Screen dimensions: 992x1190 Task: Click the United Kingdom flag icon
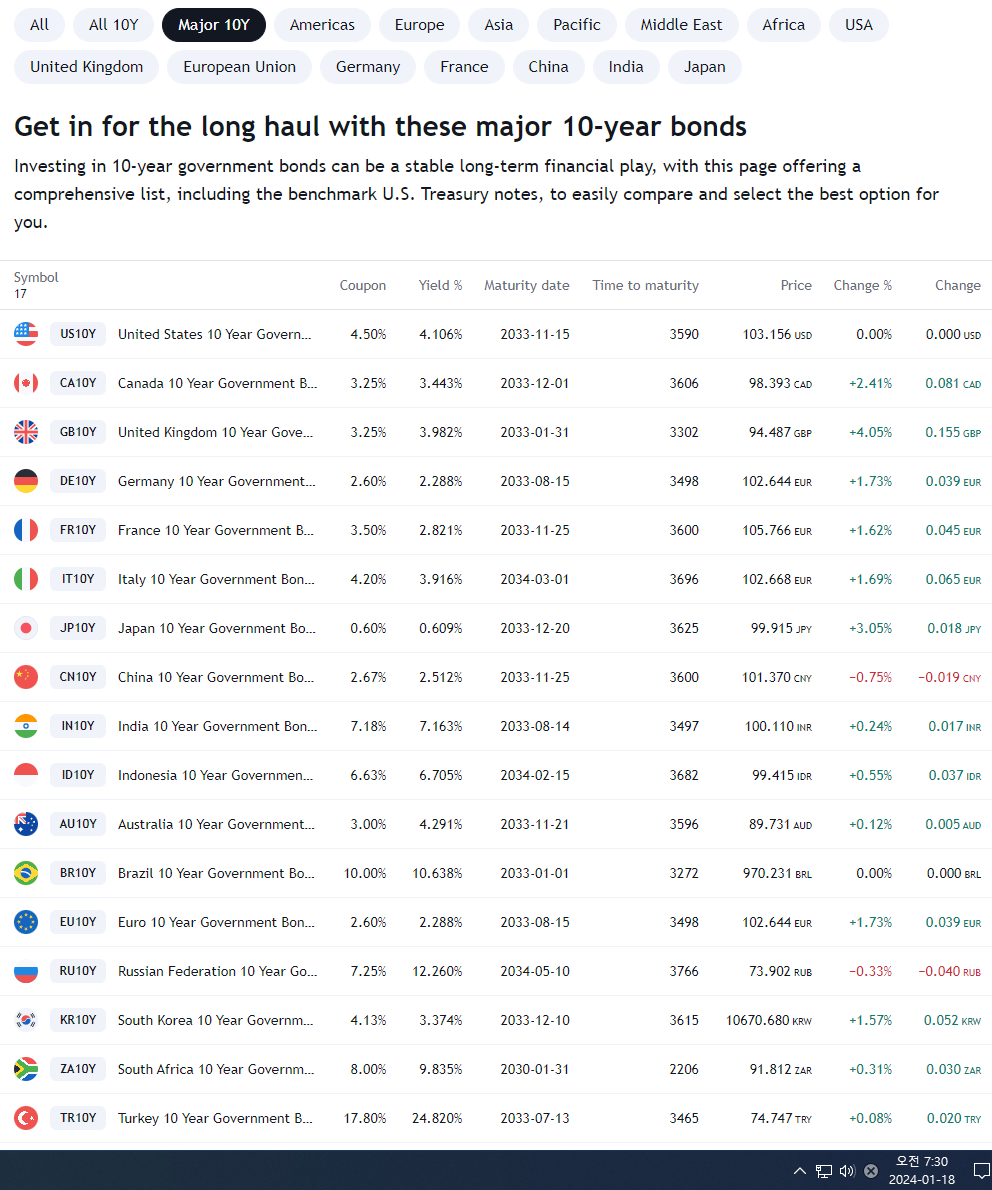[26, 432]
